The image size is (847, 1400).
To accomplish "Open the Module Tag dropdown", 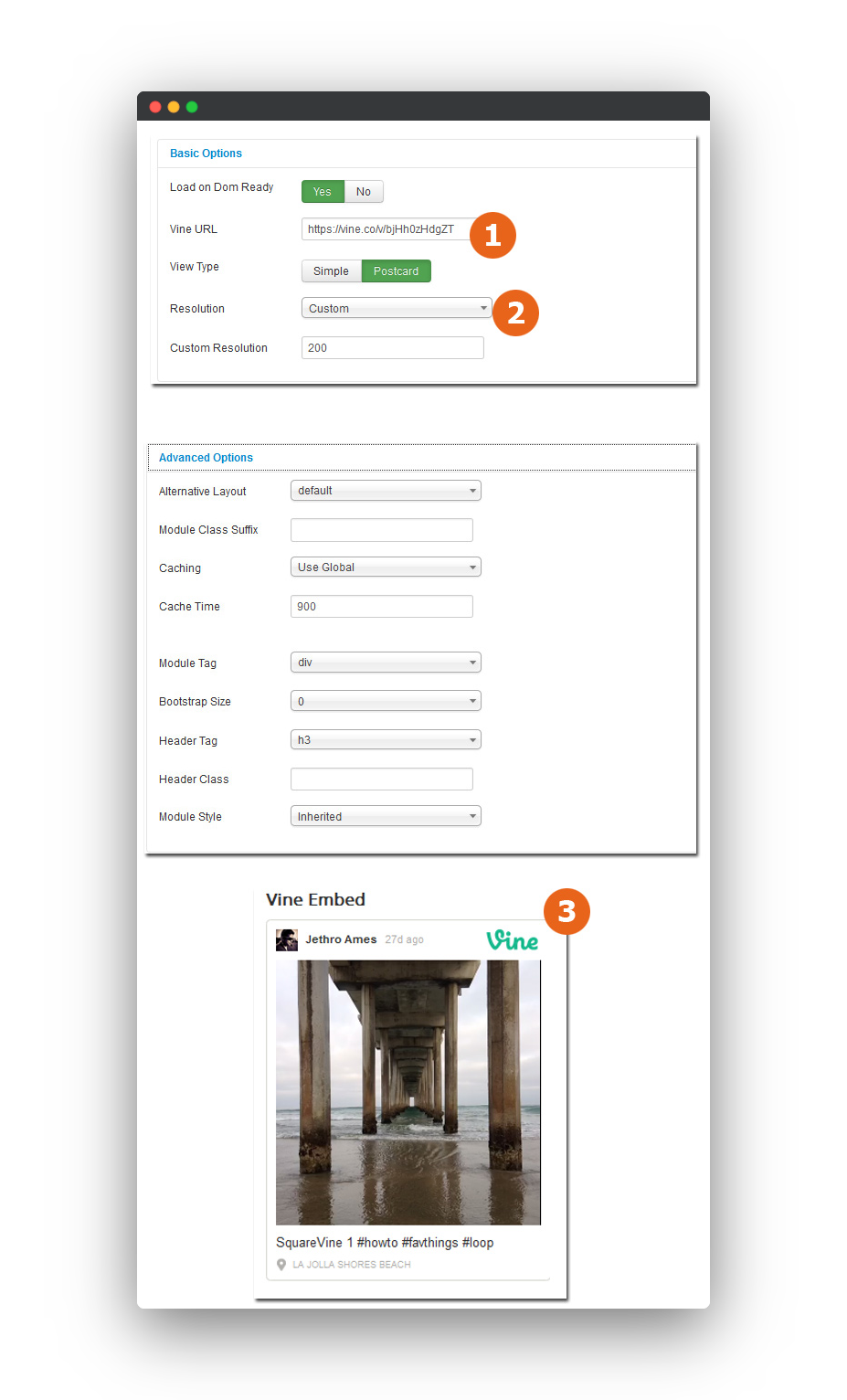I will pos(386,663).
